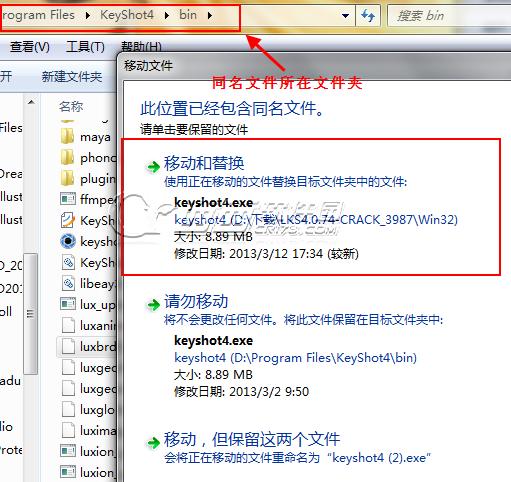This screenshot has height=482, width=511.
Task: Select the keyshot4 application lens icon
Action: pyautogui.click(x=68, y=241)
